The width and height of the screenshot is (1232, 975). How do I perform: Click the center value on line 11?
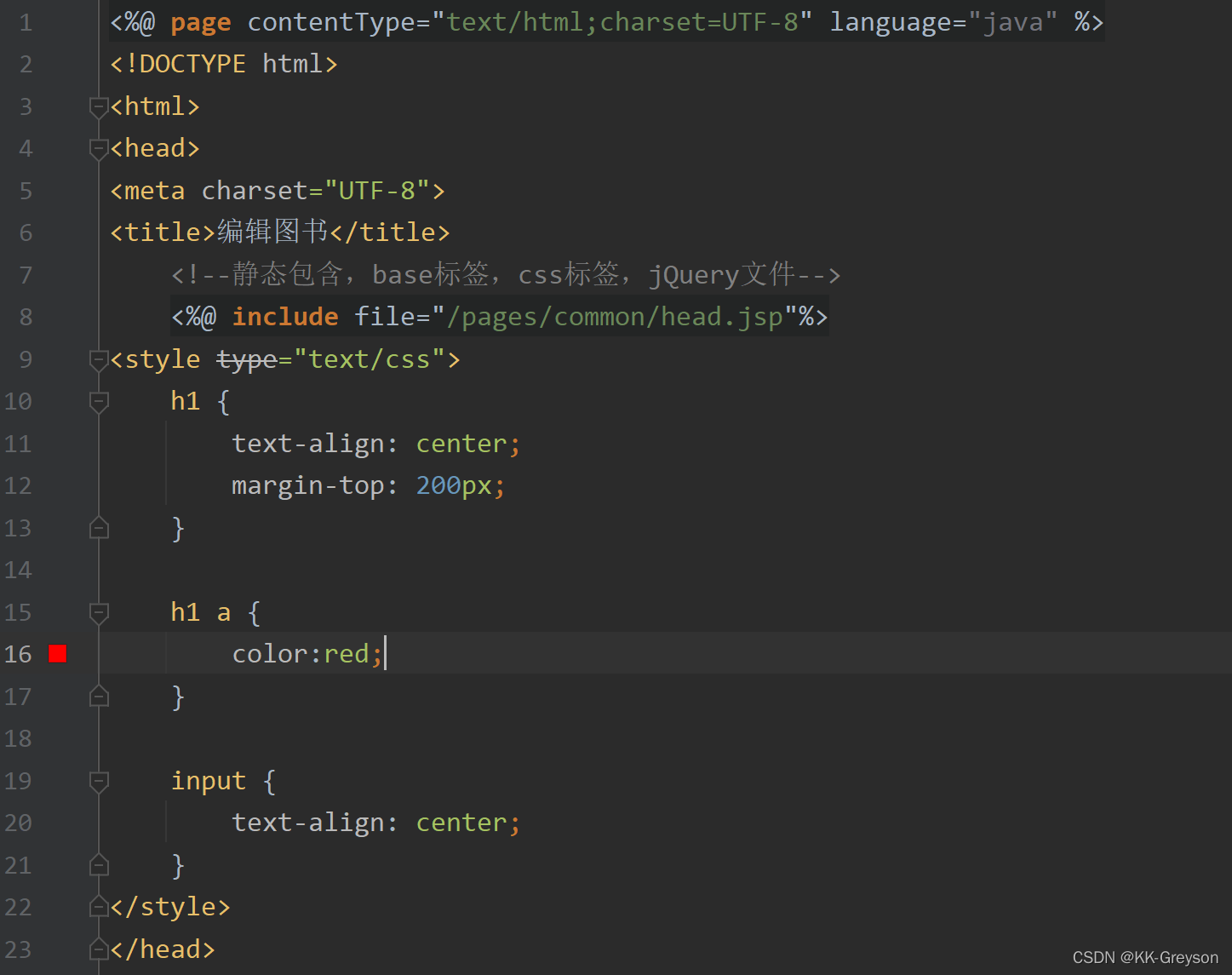[x=461, y=444]
